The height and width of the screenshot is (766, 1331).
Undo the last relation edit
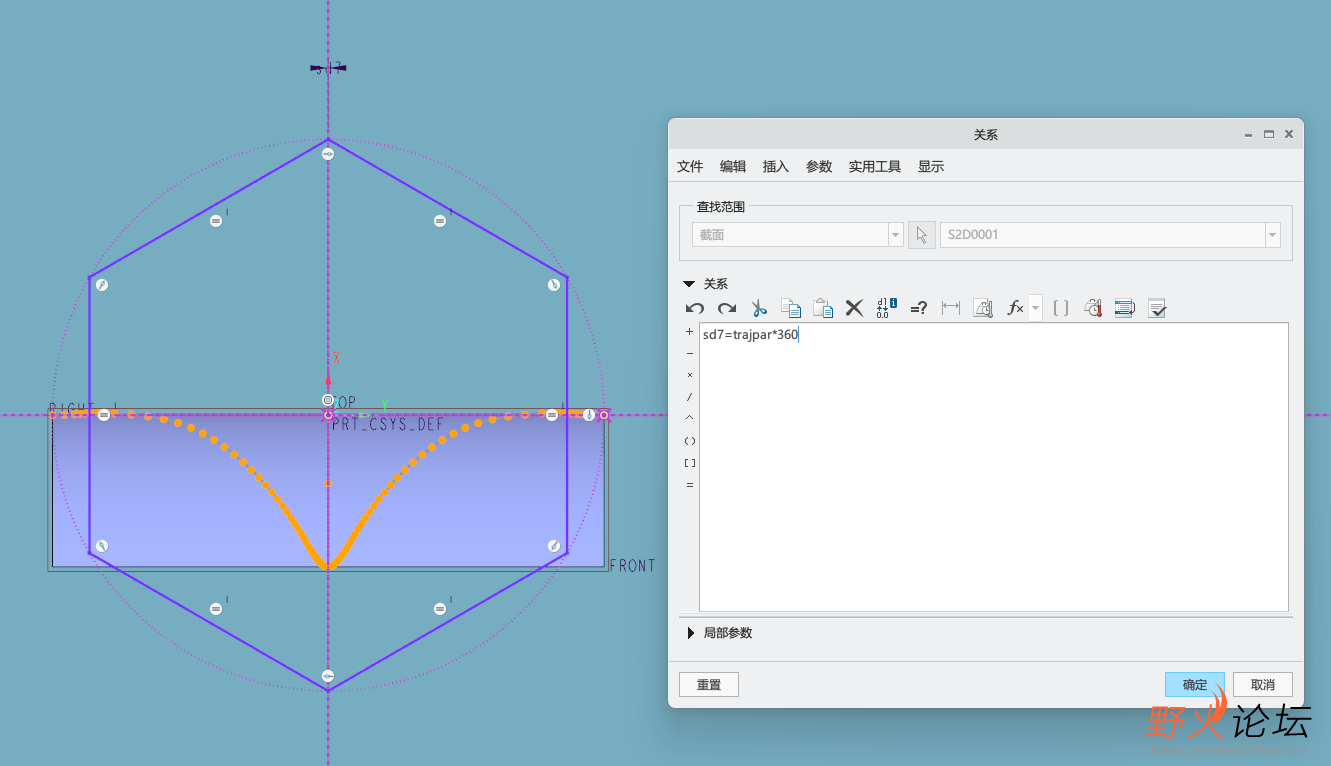coord(695,309)
